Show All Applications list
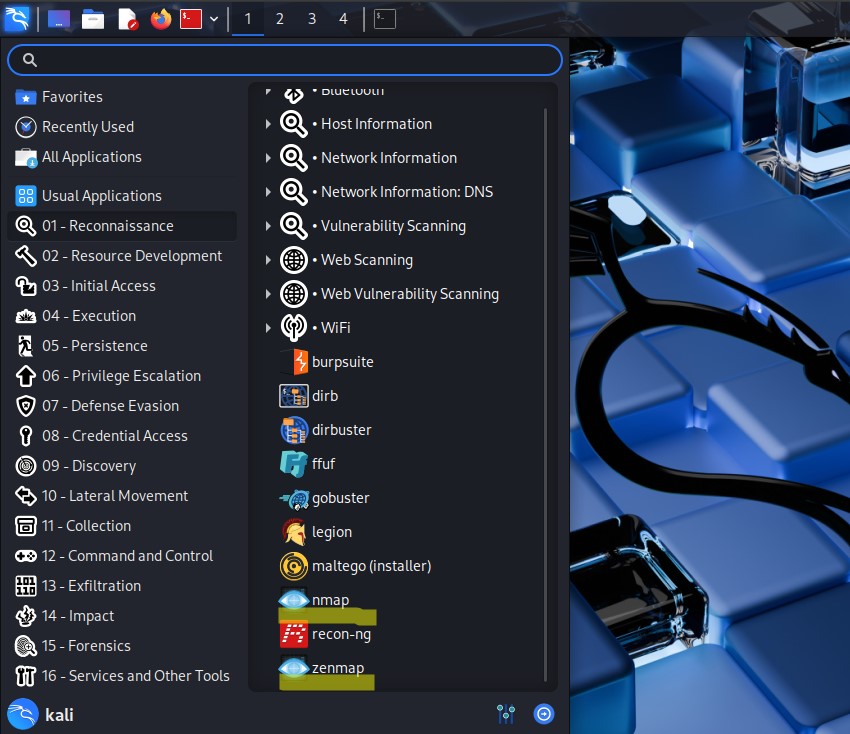 pyautogui.click(x=90, y=157)
